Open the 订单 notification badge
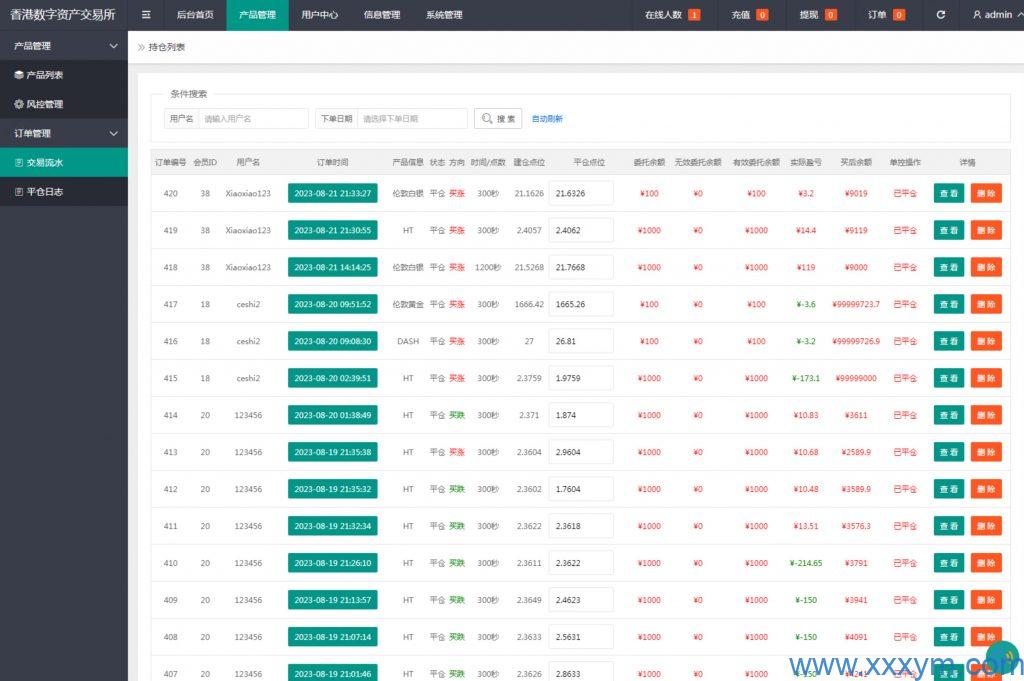This screenshot has height=681, width=1024. [898, 15]
